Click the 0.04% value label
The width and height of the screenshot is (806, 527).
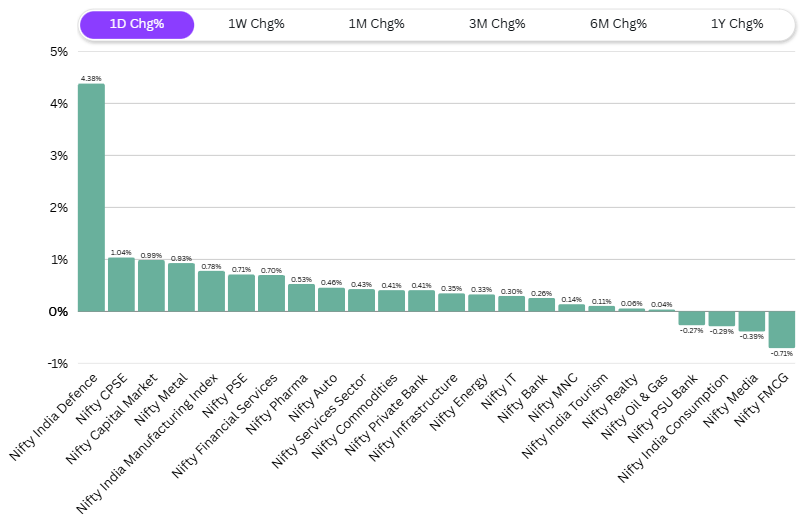click(x=662, y=305)
